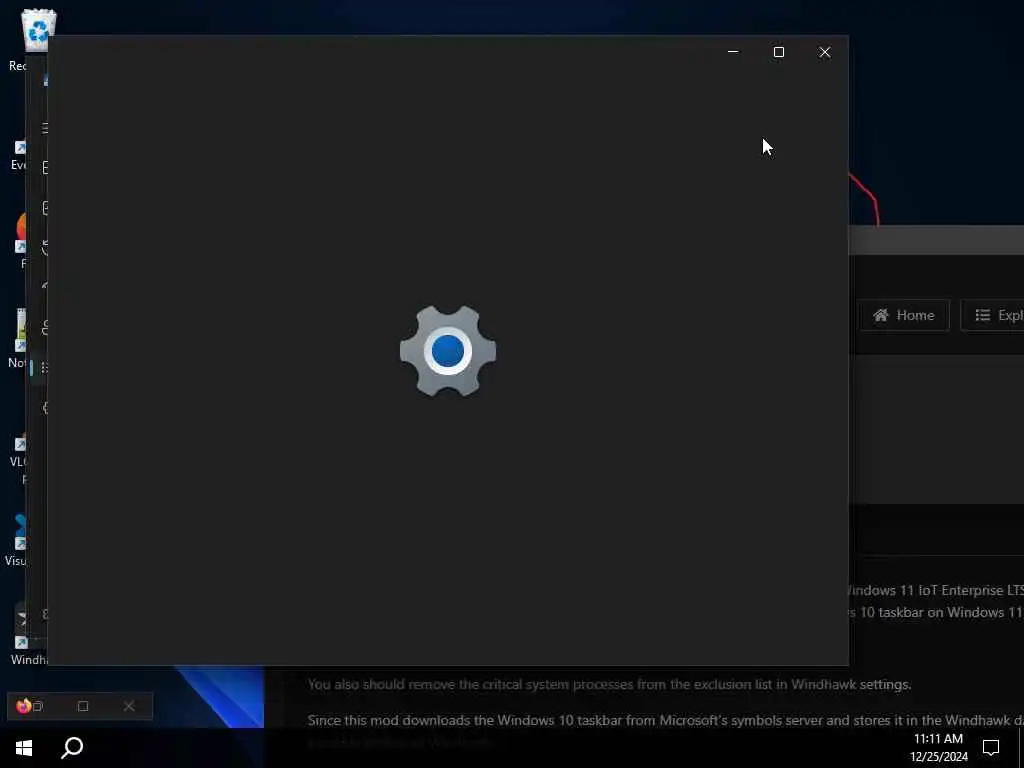The image size is (1024, 768).
Task: Open the Action Center notification icon
Action: click(991, 748)
